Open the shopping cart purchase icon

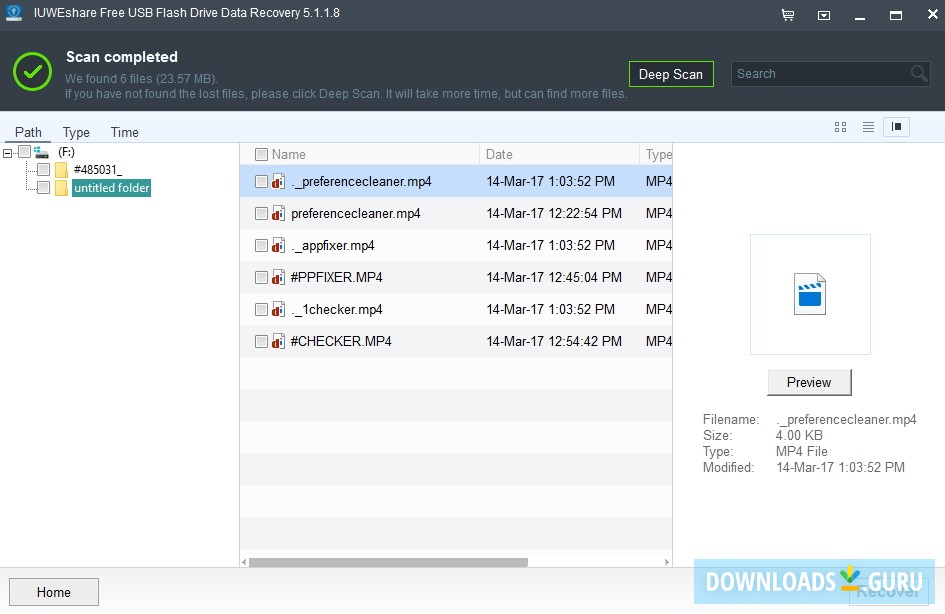(x=788, y=15)
